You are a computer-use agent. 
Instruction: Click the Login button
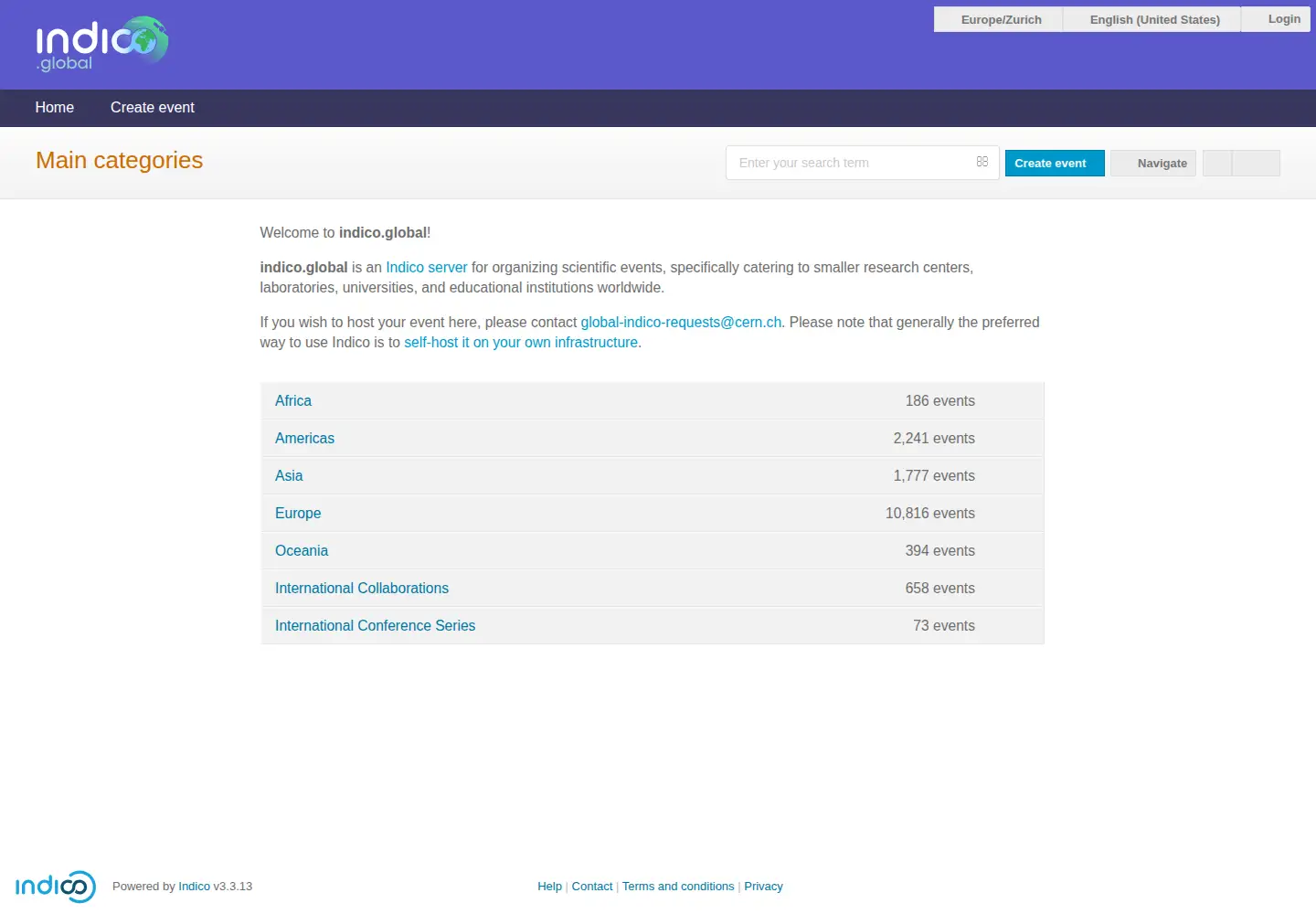1277,19
